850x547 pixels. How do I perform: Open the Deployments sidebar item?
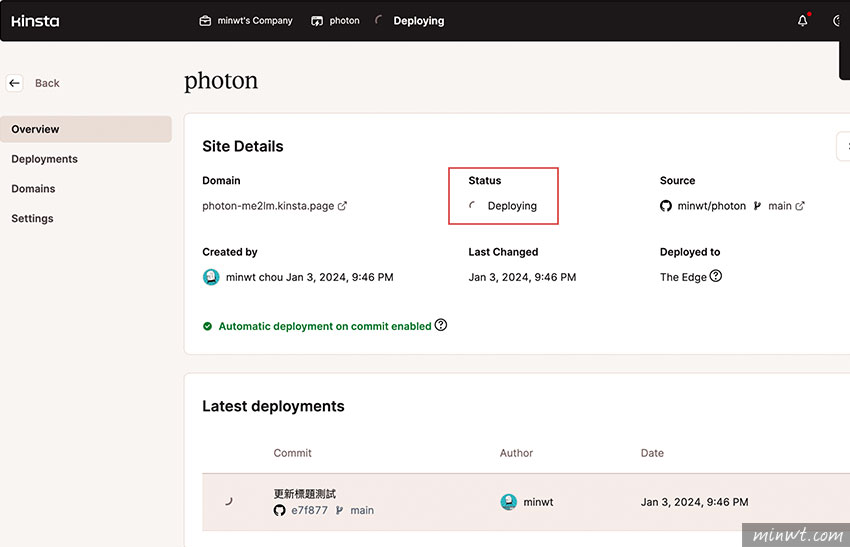[x=44, y=159]
